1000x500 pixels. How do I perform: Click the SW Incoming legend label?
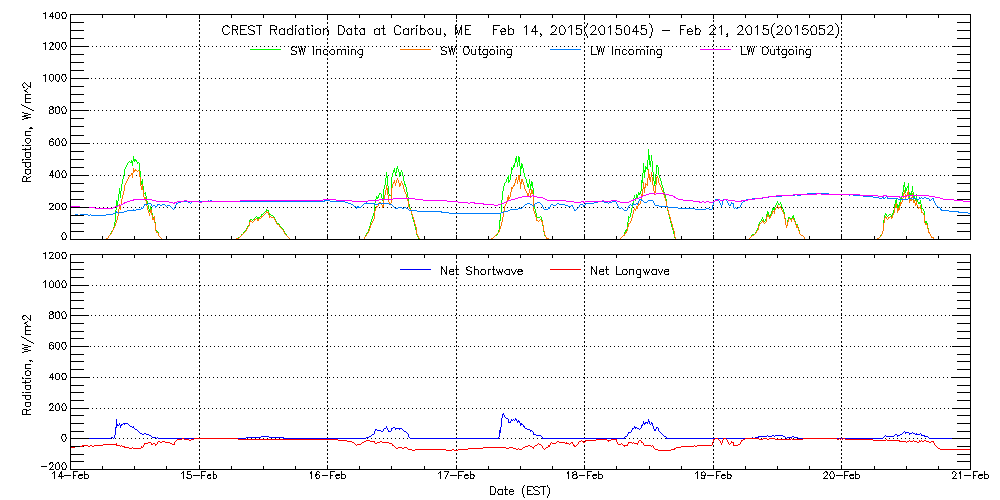pos(327,51)
